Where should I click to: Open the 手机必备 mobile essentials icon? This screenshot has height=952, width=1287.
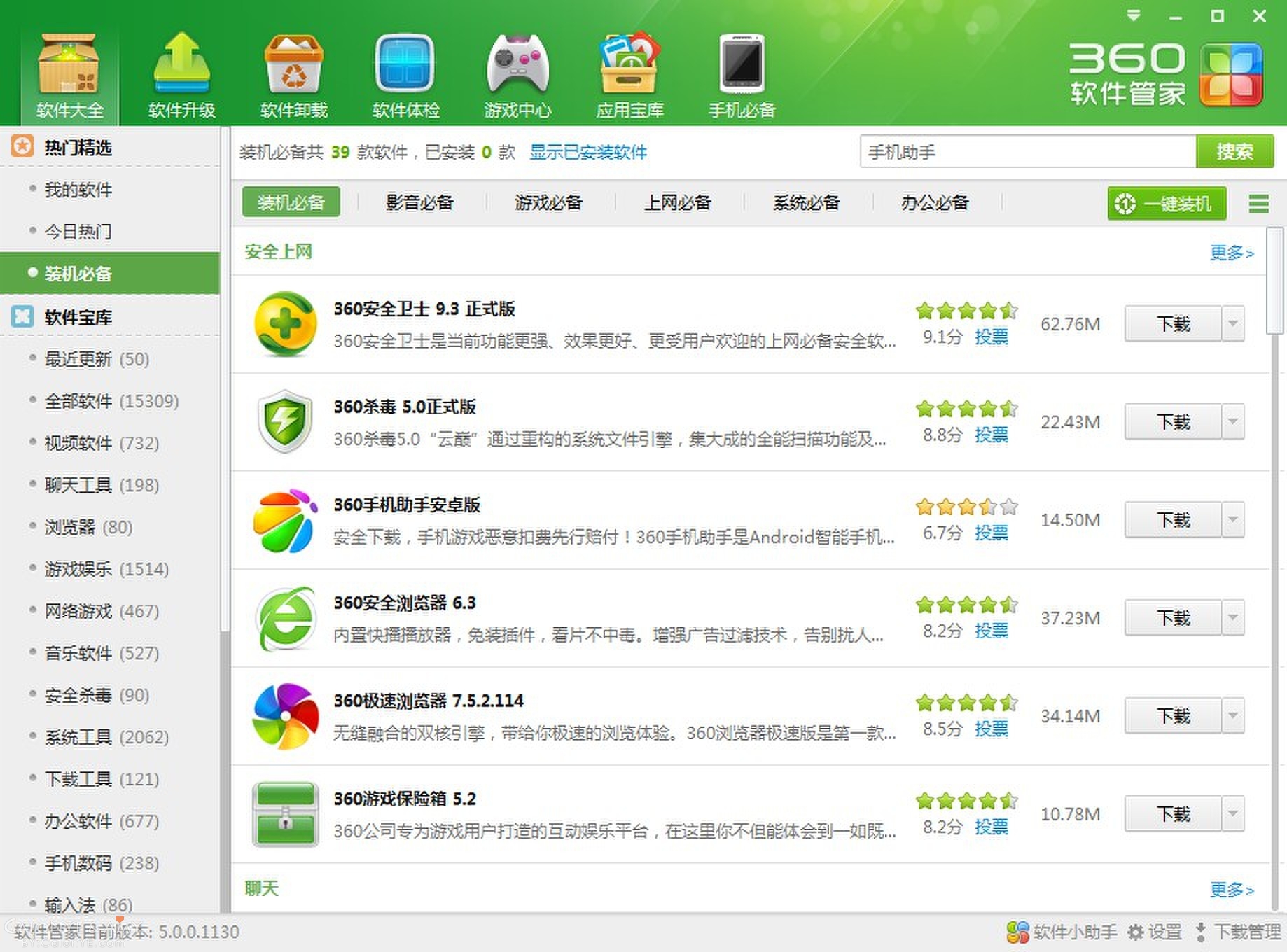741,73
